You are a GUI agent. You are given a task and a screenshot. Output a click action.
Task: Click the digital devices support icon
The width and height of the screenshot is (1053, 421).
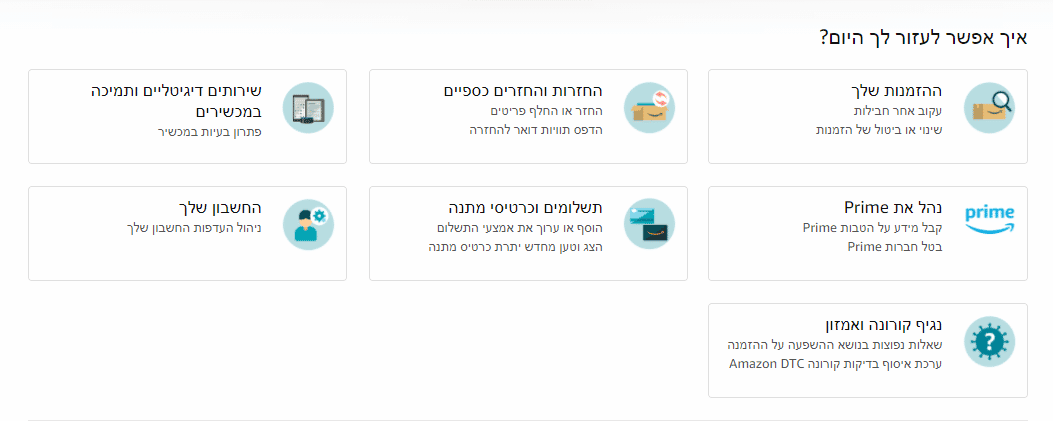tap(308, 107)
